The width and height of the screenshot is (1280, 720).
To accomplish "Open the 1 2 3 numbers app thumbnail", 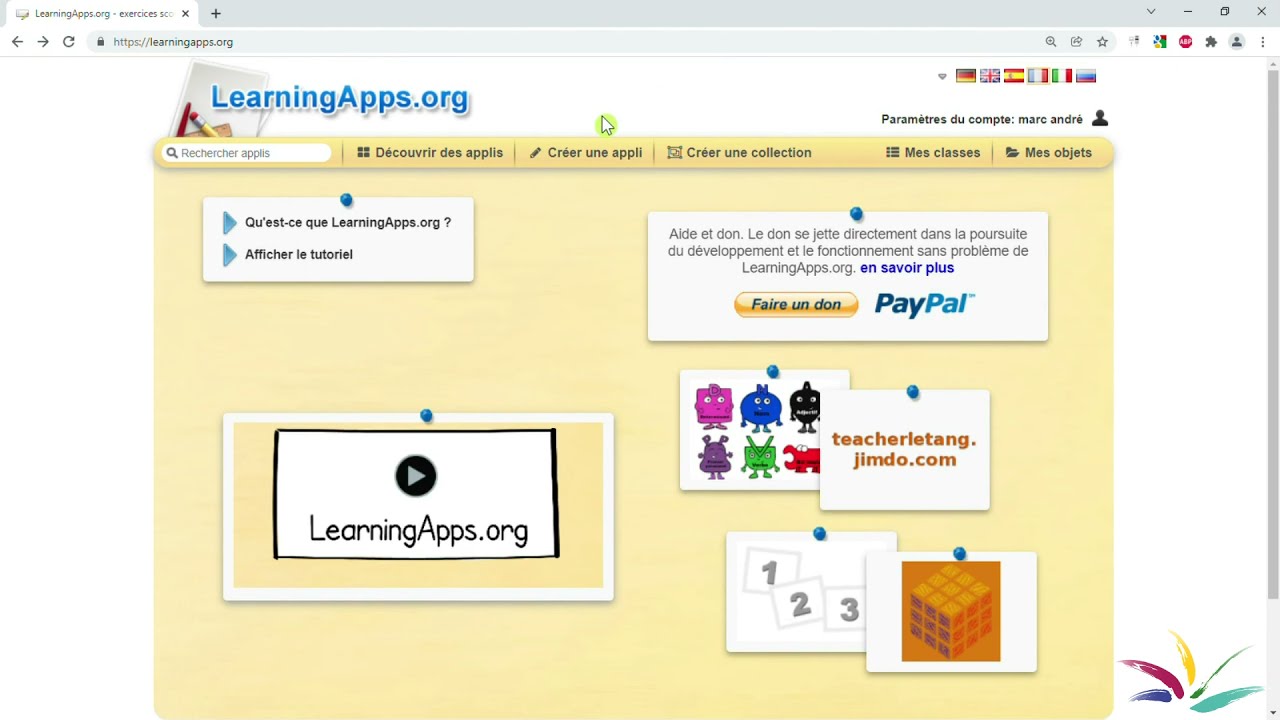I will 800,592.
